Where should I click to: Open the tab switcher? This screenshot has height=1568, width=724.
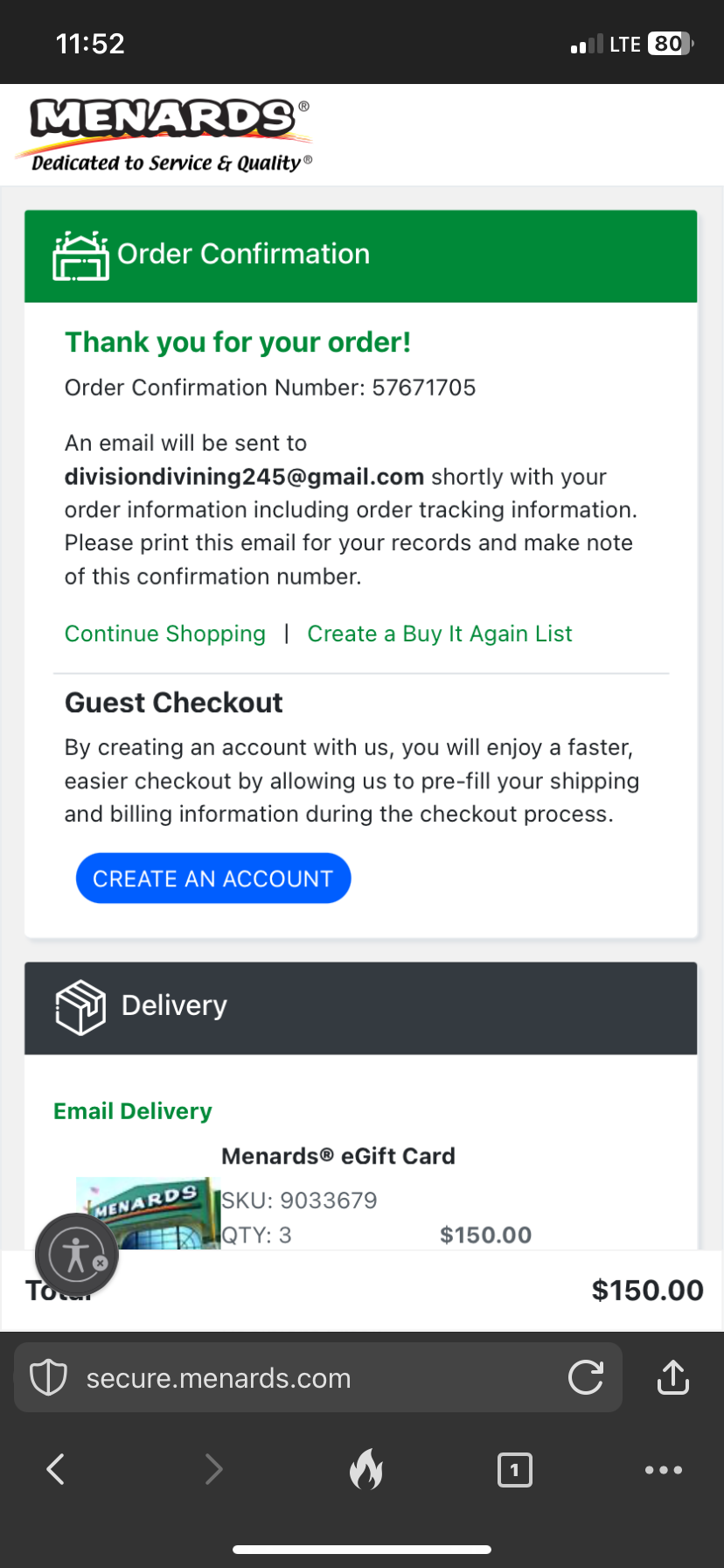514,1469
